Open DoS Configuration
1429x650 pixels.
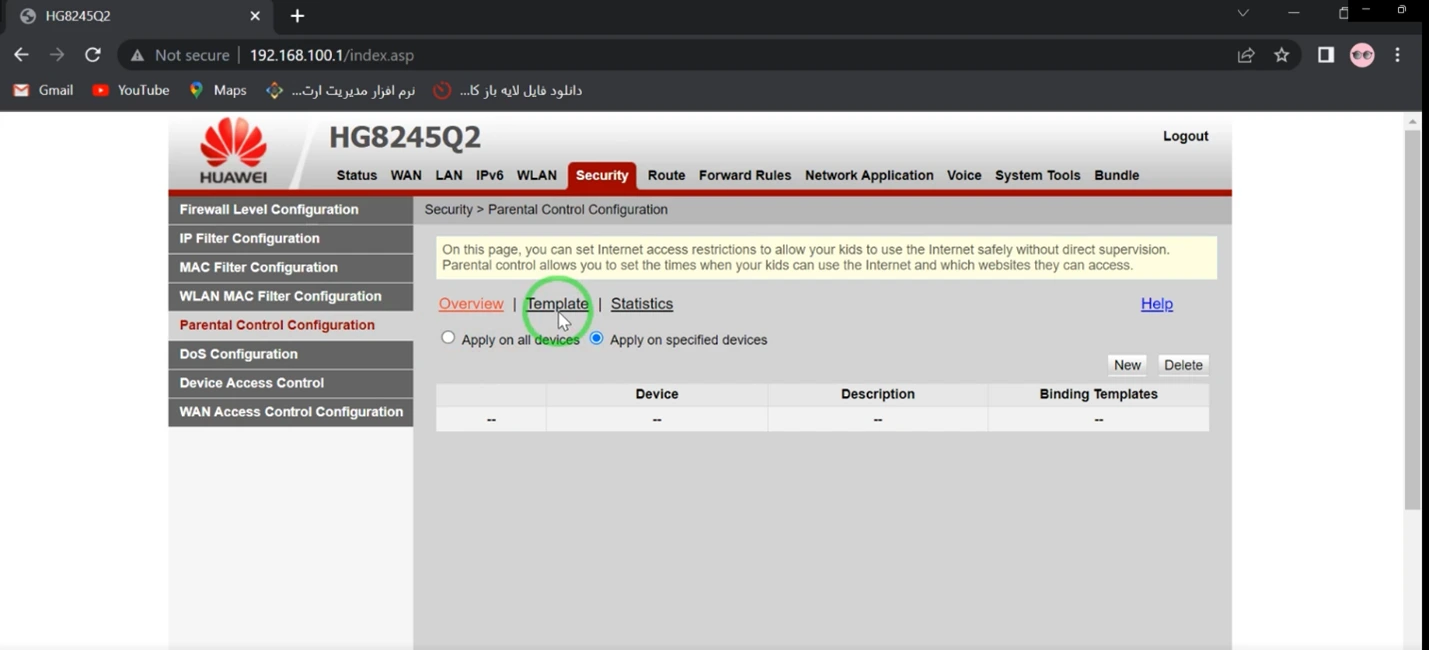pos(291,355)
